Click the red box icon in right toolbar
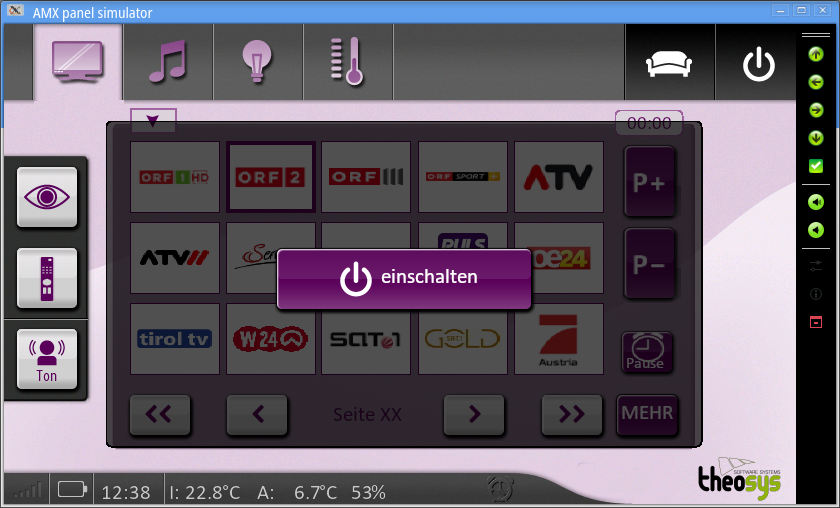 click(815, 322)
